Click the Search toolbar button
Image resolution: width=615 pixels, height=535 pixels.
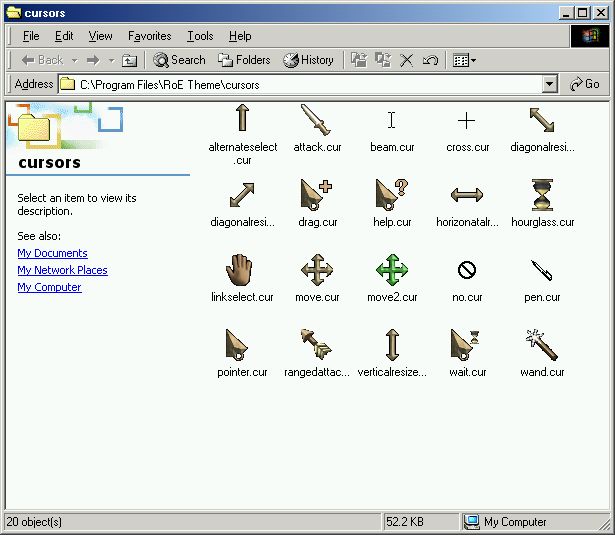179,60
